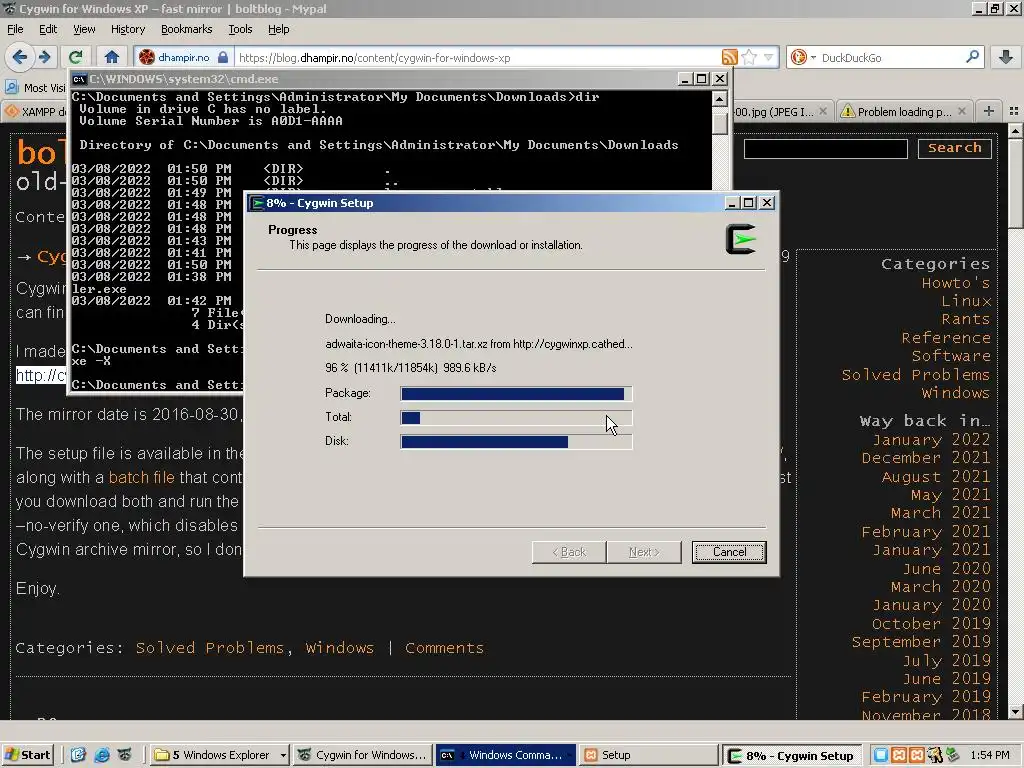
Task: Click the dhampir.no site identity icon
Action: 147,57
